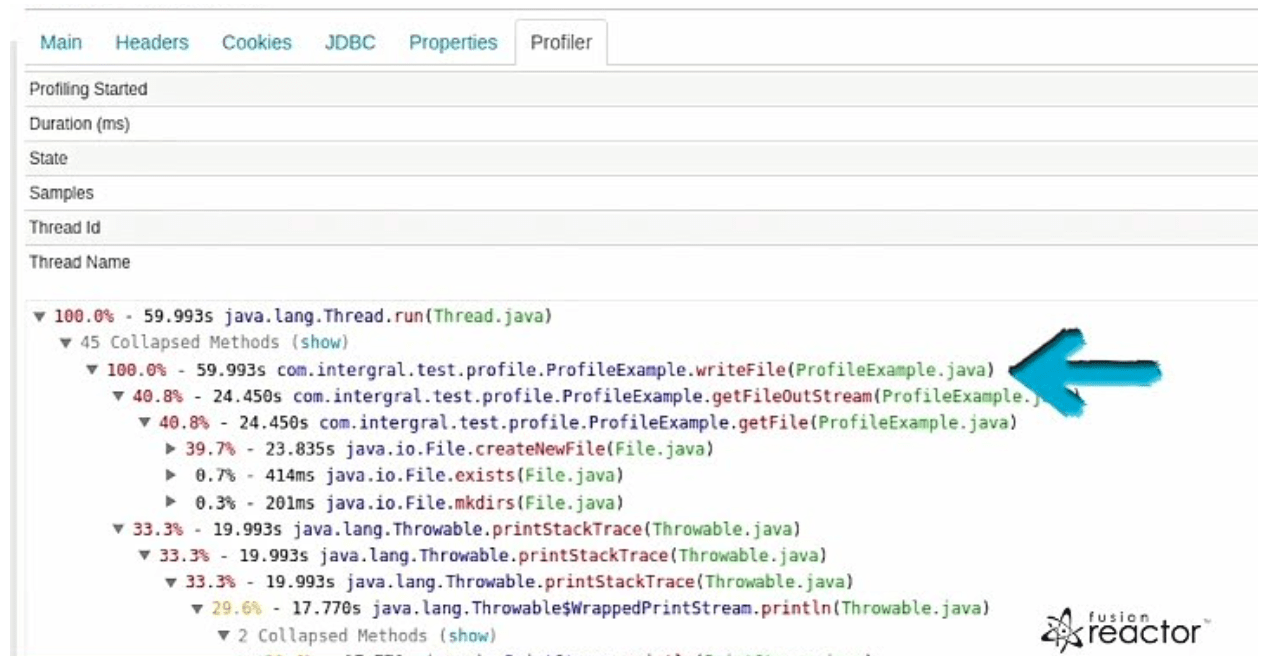Viewport: 1270px width, 672px height.
Task: Switch to the JDBC tab
Action: point(350,43)
